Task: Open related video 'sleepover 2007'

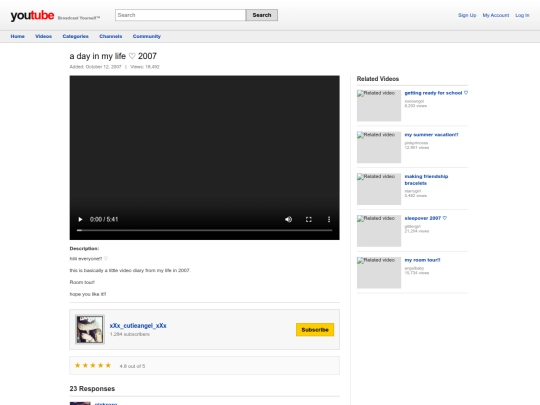Action: coord(426,218)
